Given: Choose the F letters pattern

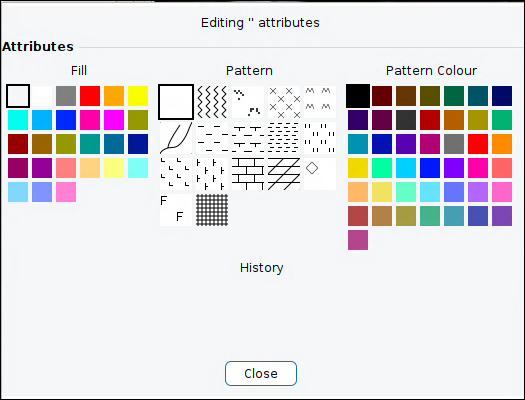Looking at the screenshot, I should point(176,210).
